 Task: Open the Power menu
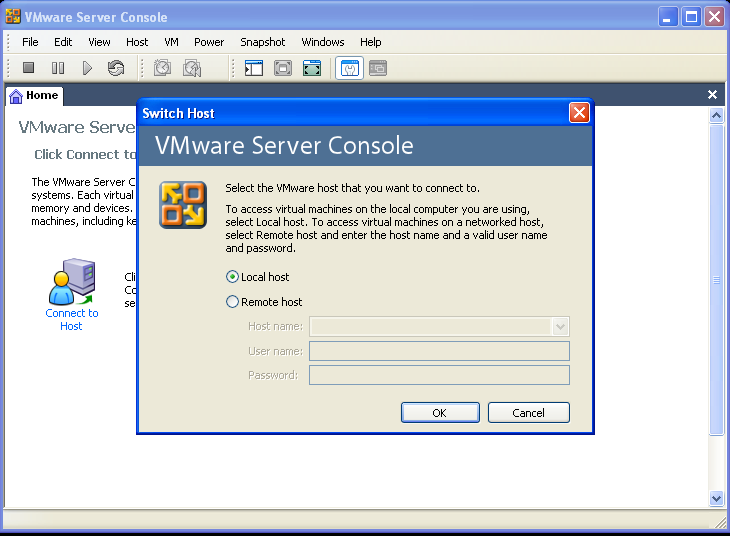[x=209, y=42]
